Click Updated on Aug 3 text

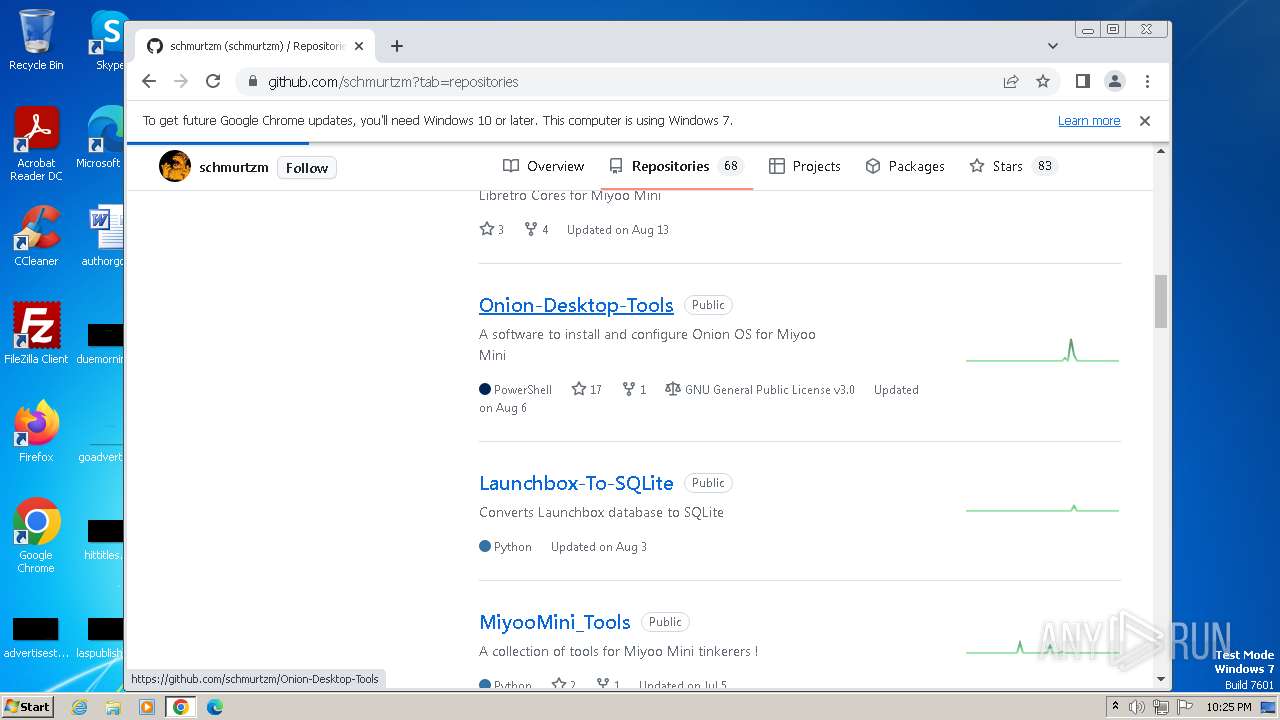(x=599, y=547)
